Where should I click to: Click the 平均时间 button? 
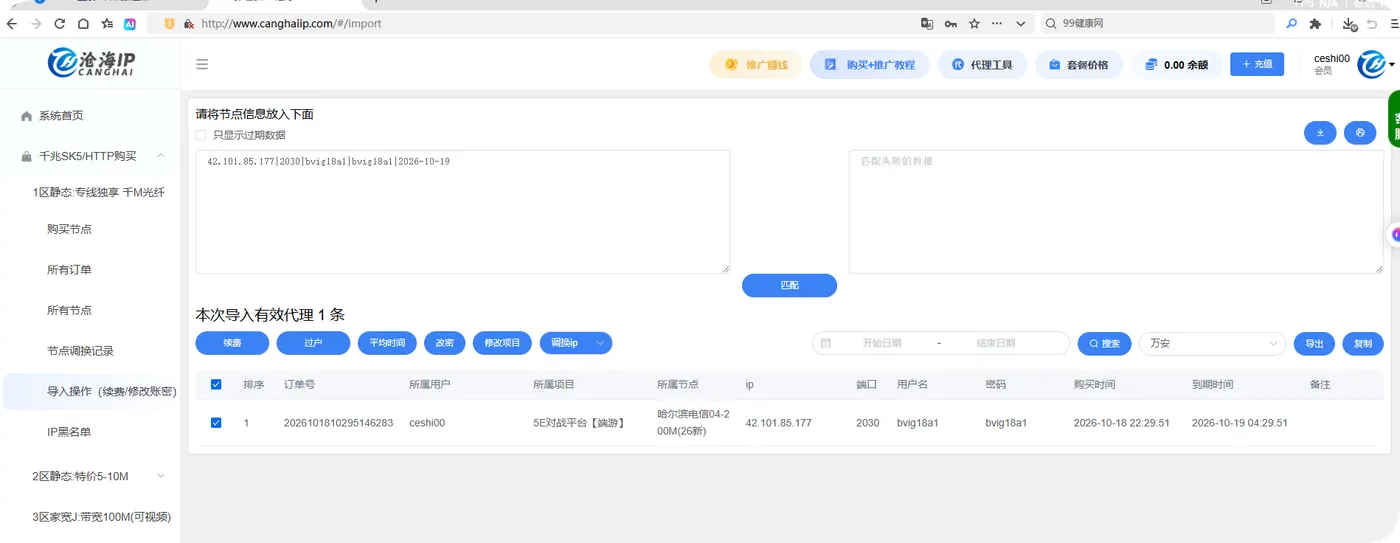387,343
